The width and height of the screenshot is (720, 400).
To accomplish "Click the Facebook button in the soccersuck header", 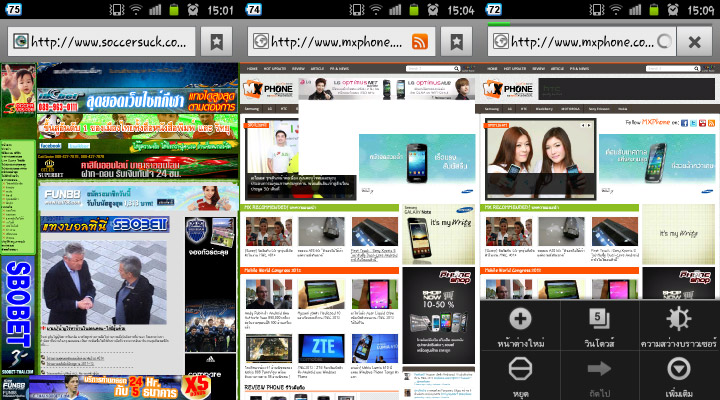I will coord(51,146).
